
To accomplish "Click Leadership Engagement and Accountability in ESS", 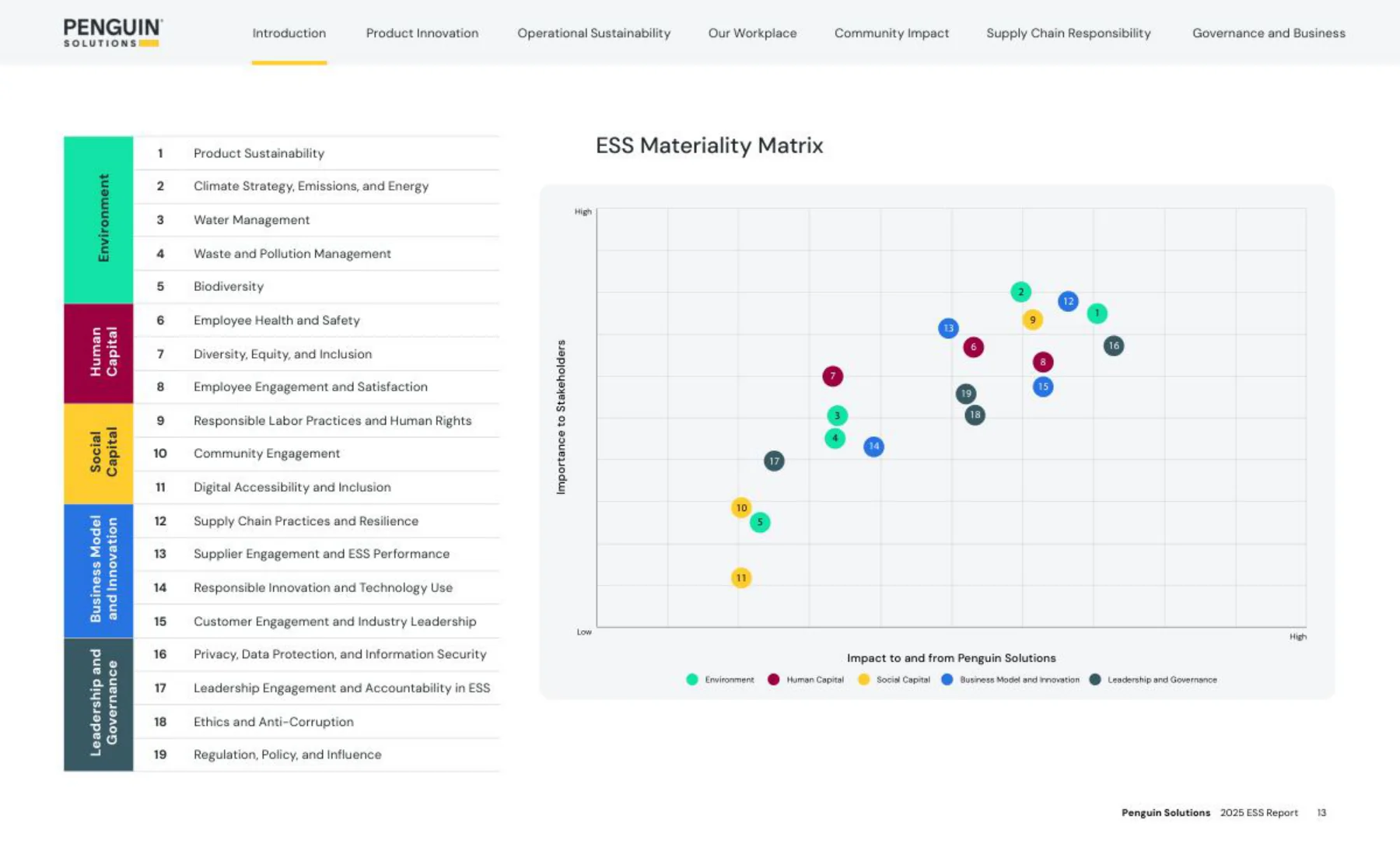I will pos(317,688).
